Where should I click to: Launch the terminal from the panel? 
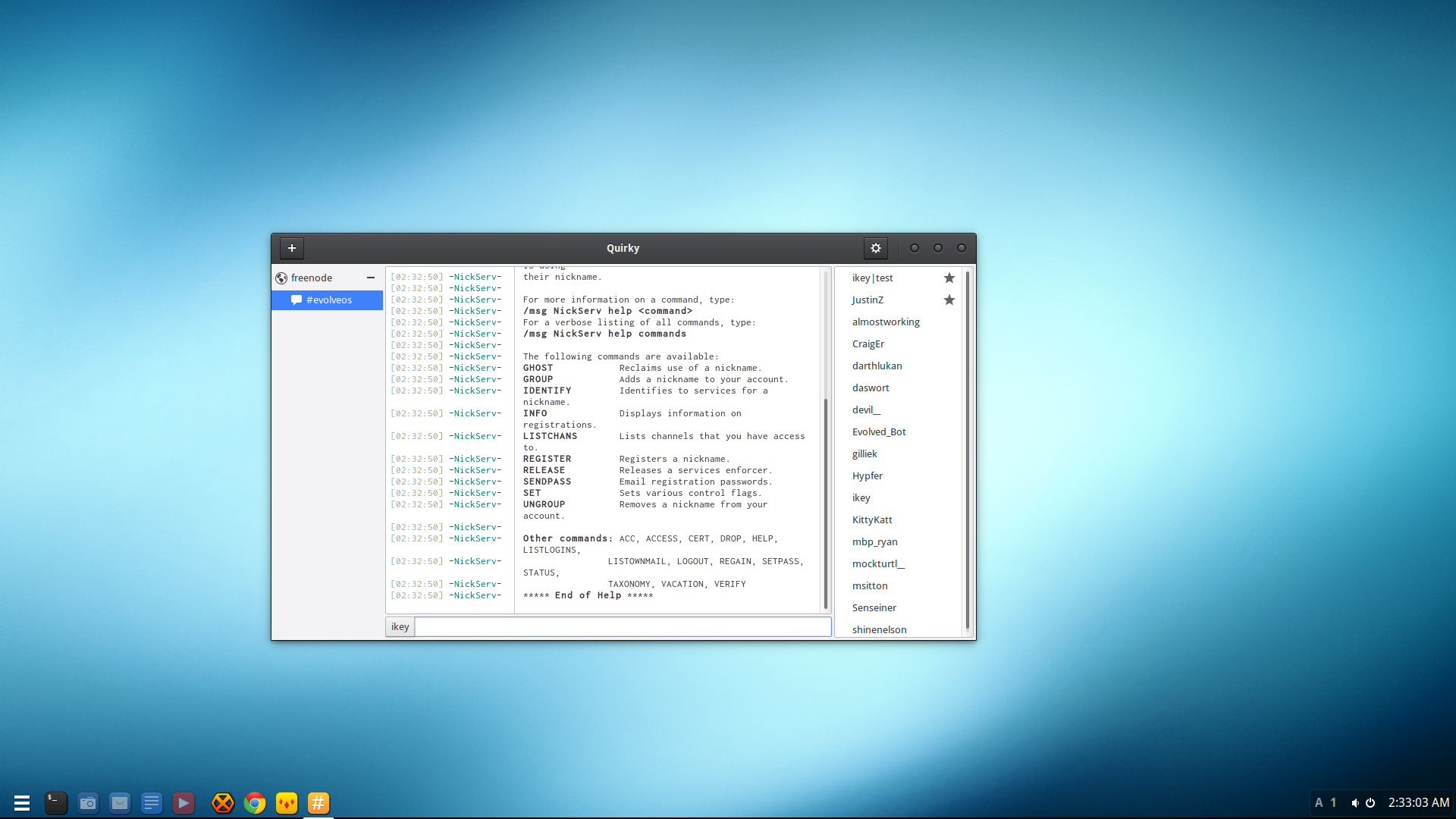[55, 802]
